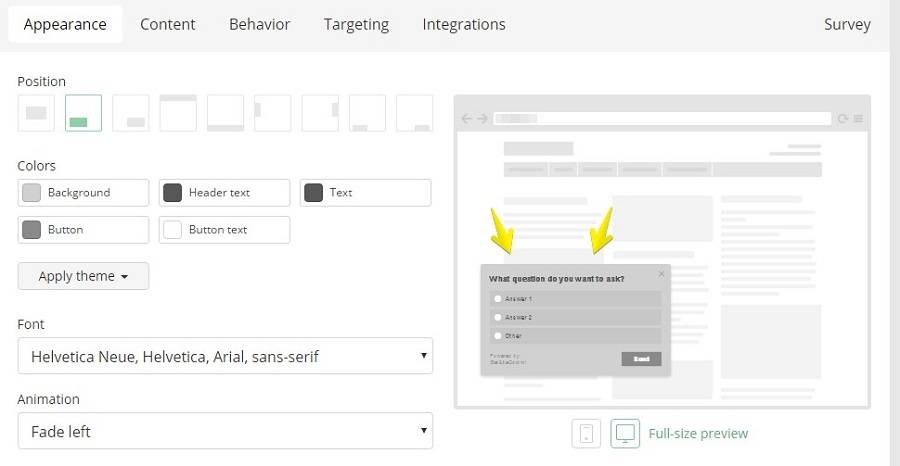Viewport: 900px width, 466px height.
Task: Choose the bottom-right box position icon
Action: coord(131,113)
